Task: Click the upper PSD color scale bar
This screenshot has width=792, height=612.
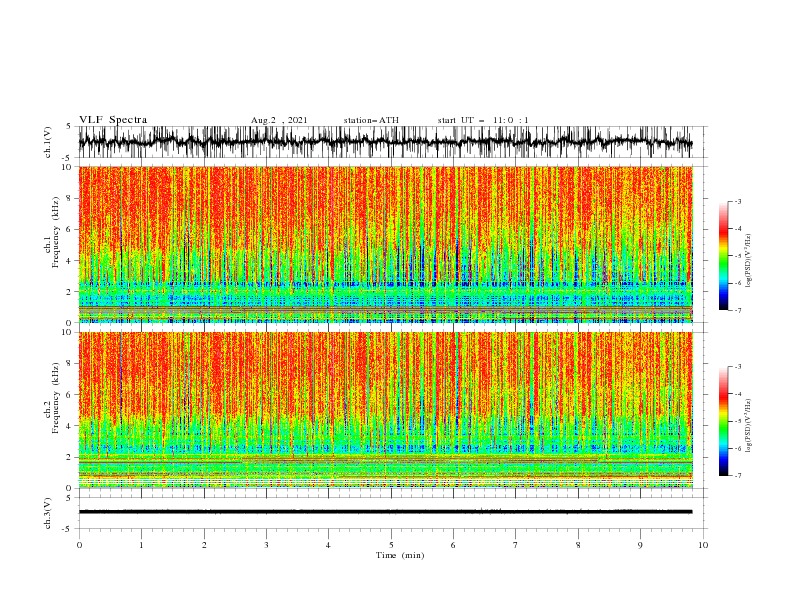Action: (723, 256)
